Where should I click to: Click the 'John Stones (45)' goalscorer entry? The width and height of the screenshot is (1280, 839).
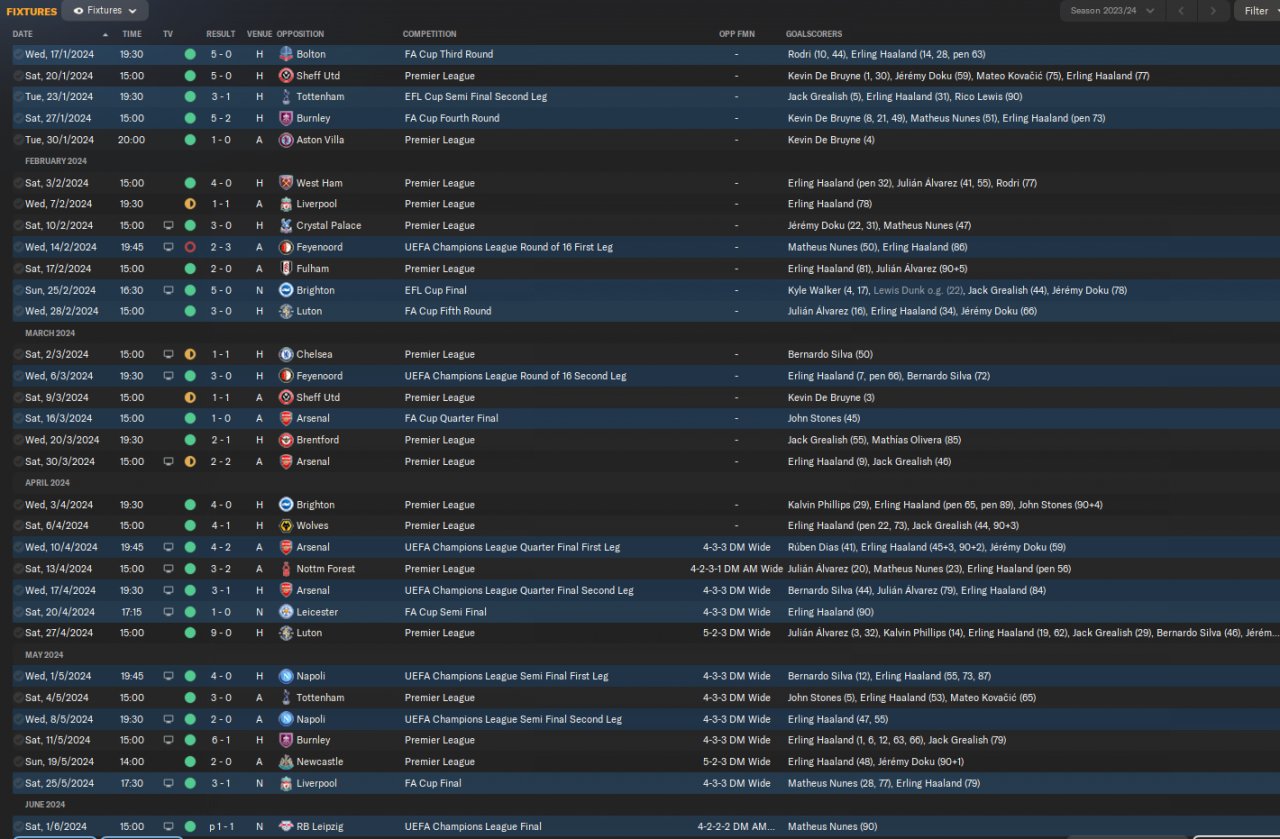click(824, 419)
